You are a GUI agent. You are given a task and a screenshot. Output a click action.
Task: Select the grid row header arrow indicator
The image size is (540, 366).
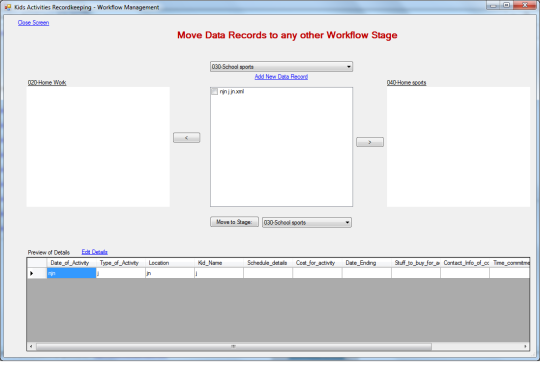pos(37,273)
